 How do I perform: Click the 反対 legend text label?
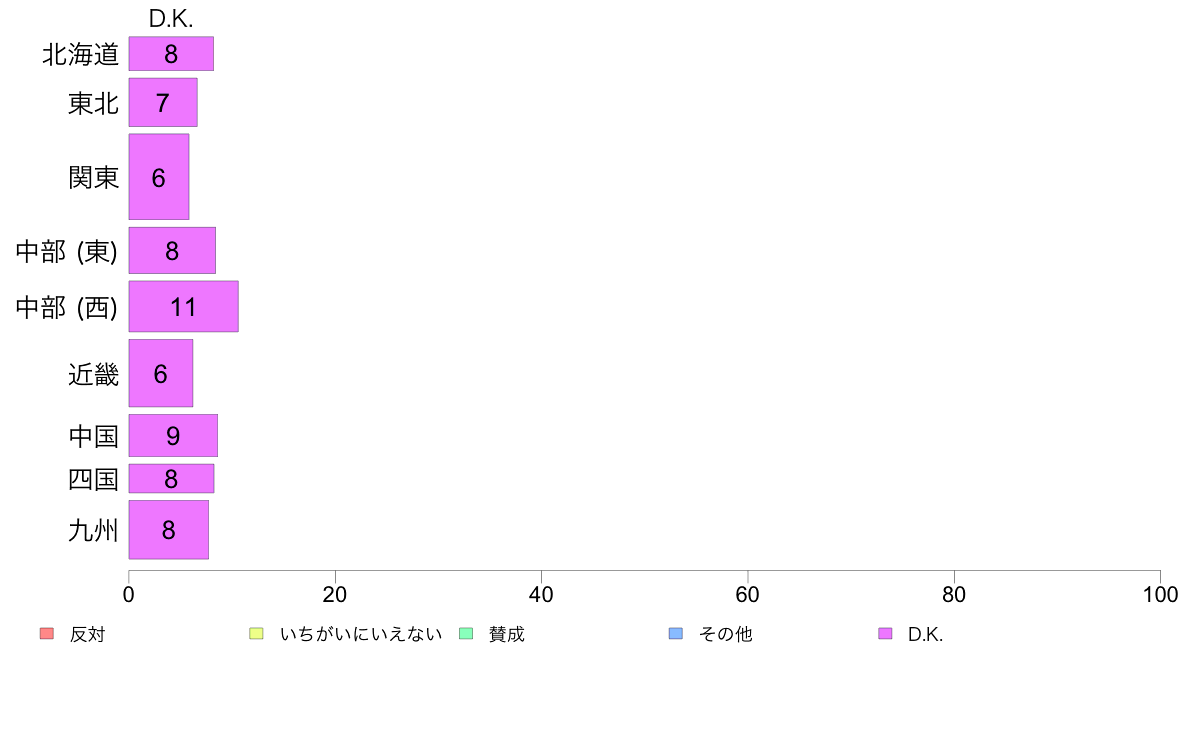(87, 634)
